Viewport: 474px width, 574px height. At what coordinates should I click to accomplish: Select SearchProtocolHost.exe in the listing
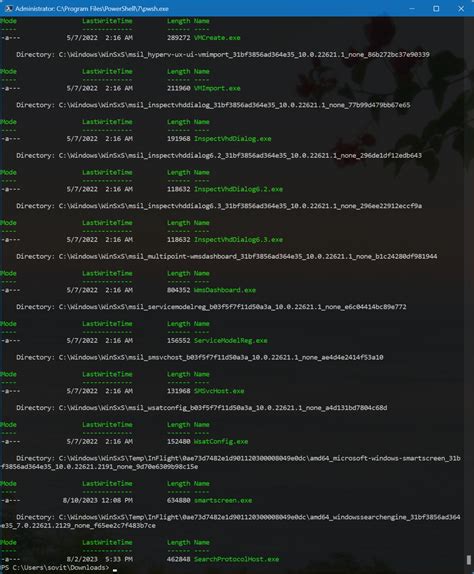pos(236,559)
